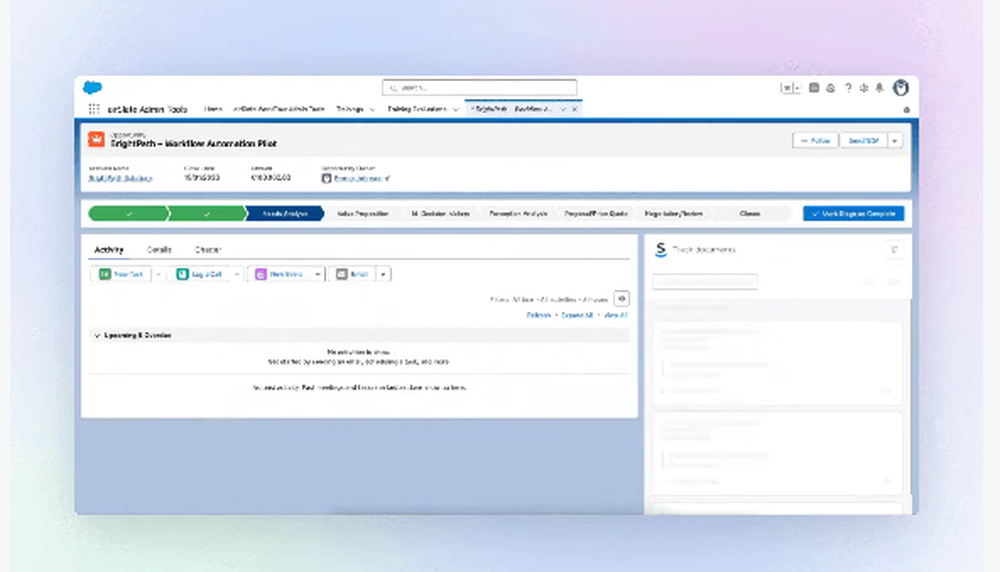Click the Log a Call button
The height and width of the screenshot is (572, 1000).
tap(200, 274)
